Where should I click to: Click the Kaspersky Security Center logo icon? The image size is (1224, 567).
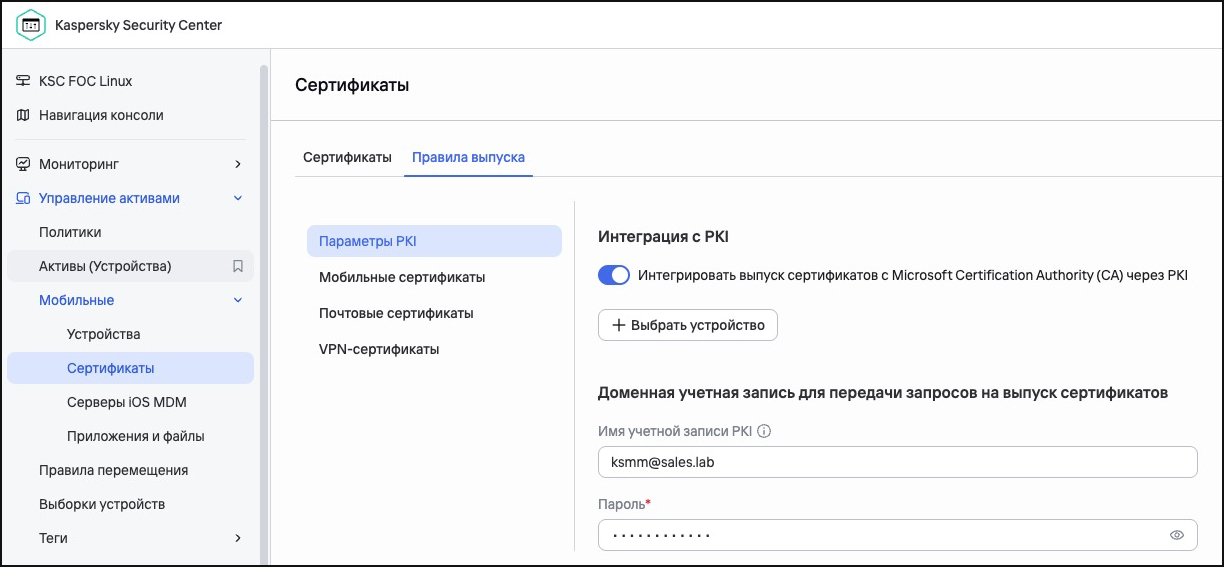[x=31, y=25]
